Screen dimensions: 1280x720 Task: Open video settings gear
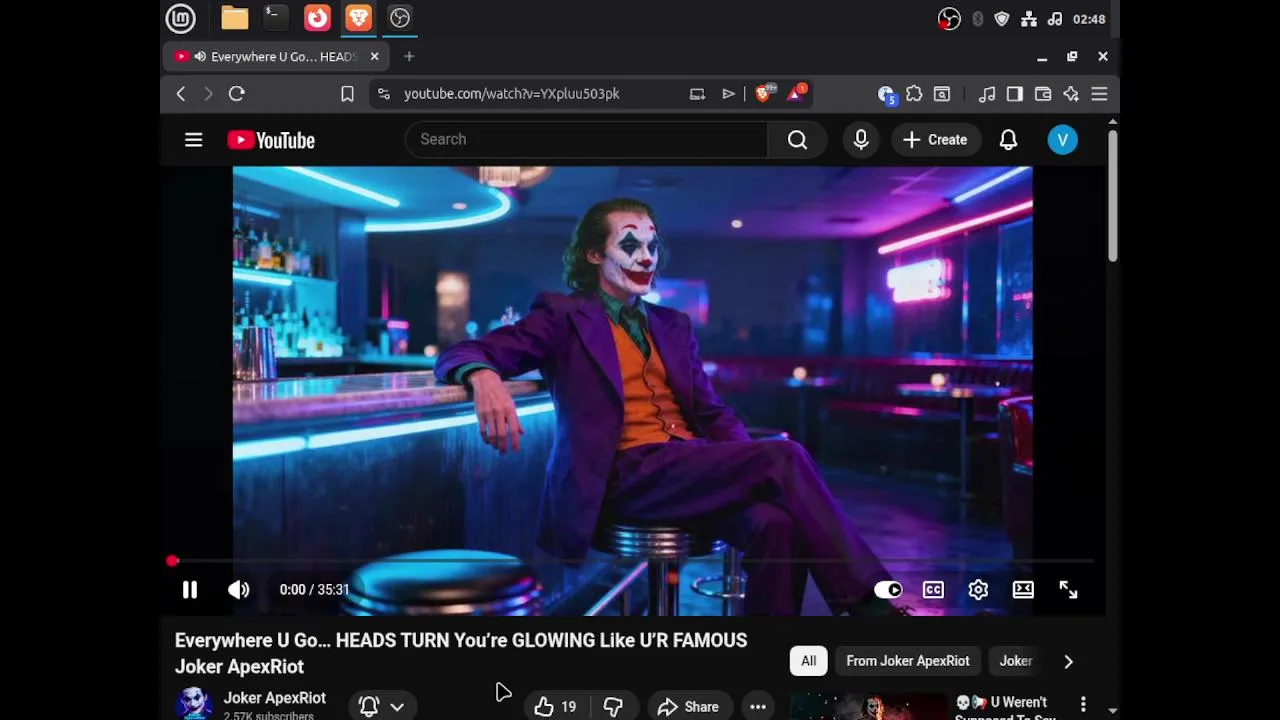point(978,590)
